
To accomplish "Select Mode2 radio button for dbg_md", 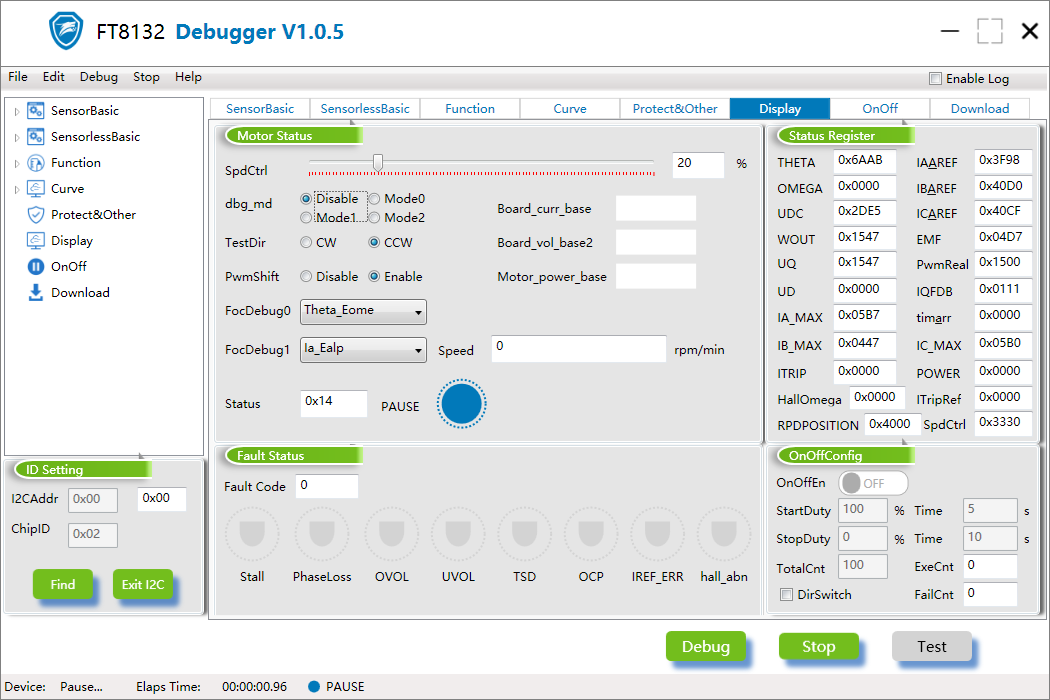I will (x=374, y=218).
